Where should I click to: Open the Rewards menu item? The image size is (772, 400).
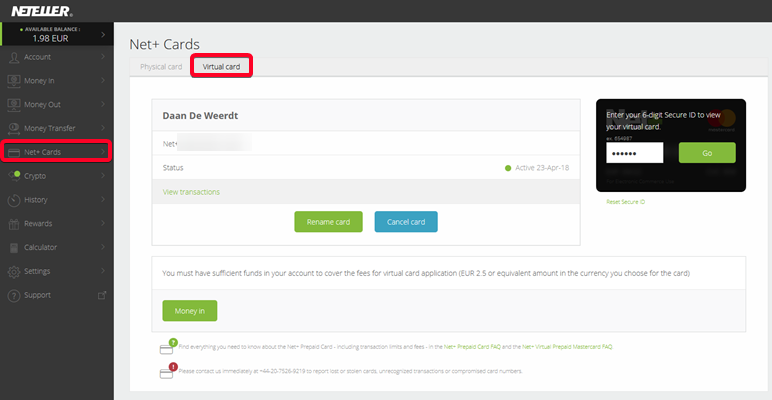[57, 224]
